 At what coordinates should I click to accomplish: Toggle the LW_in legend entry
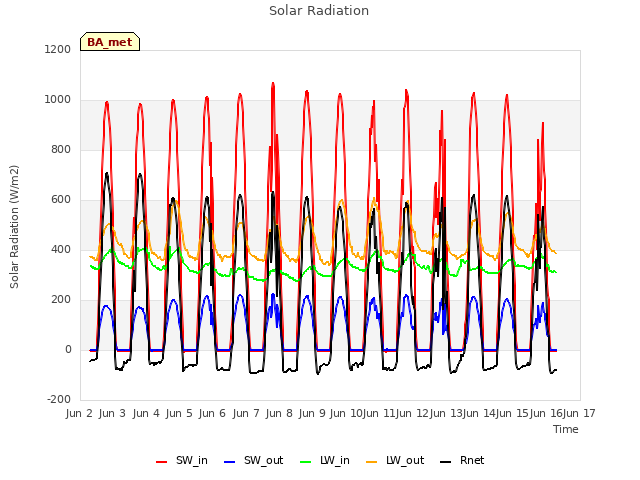point(325,460)
